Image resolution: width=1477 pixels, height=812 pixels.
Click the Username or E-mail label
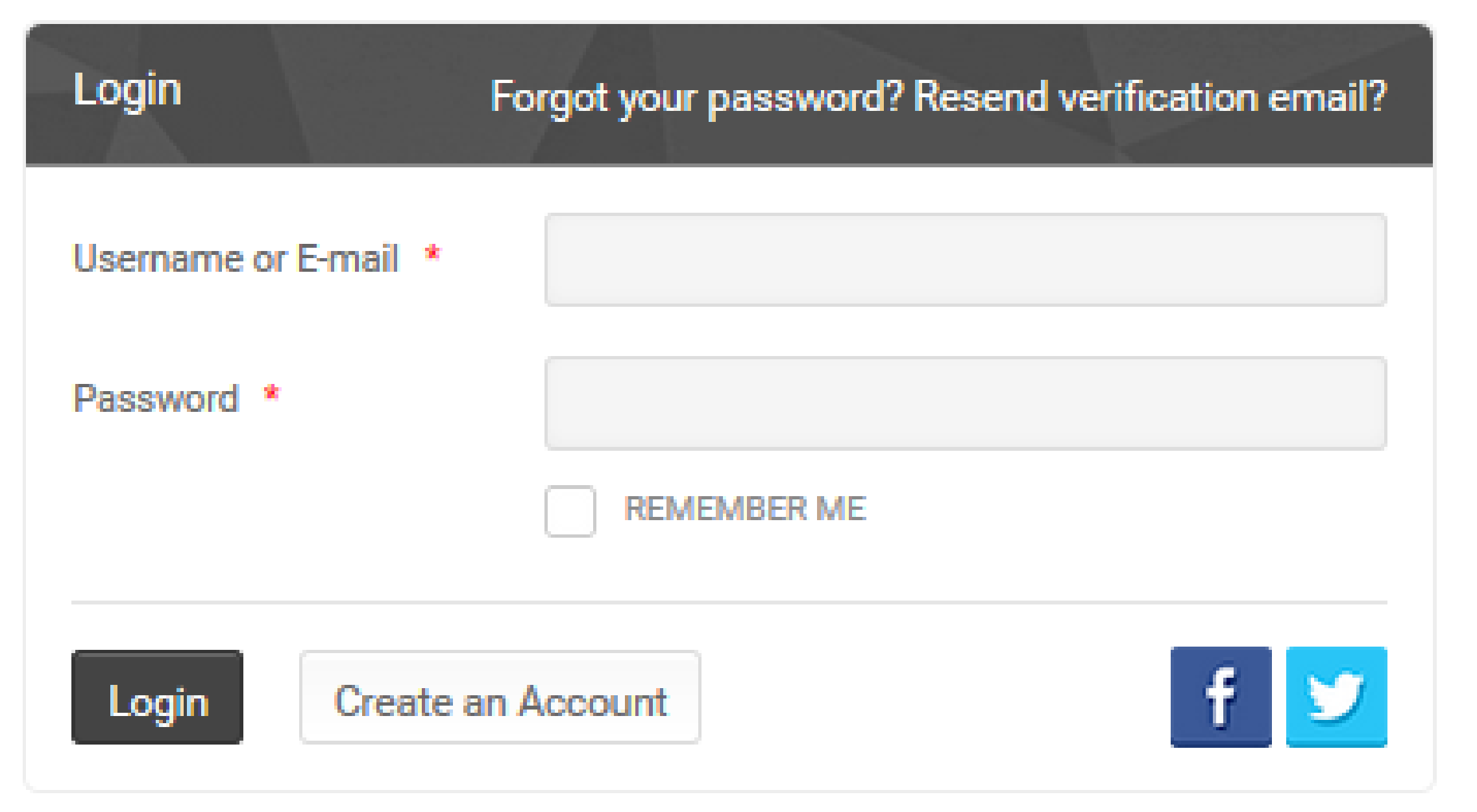pos(236,258)
